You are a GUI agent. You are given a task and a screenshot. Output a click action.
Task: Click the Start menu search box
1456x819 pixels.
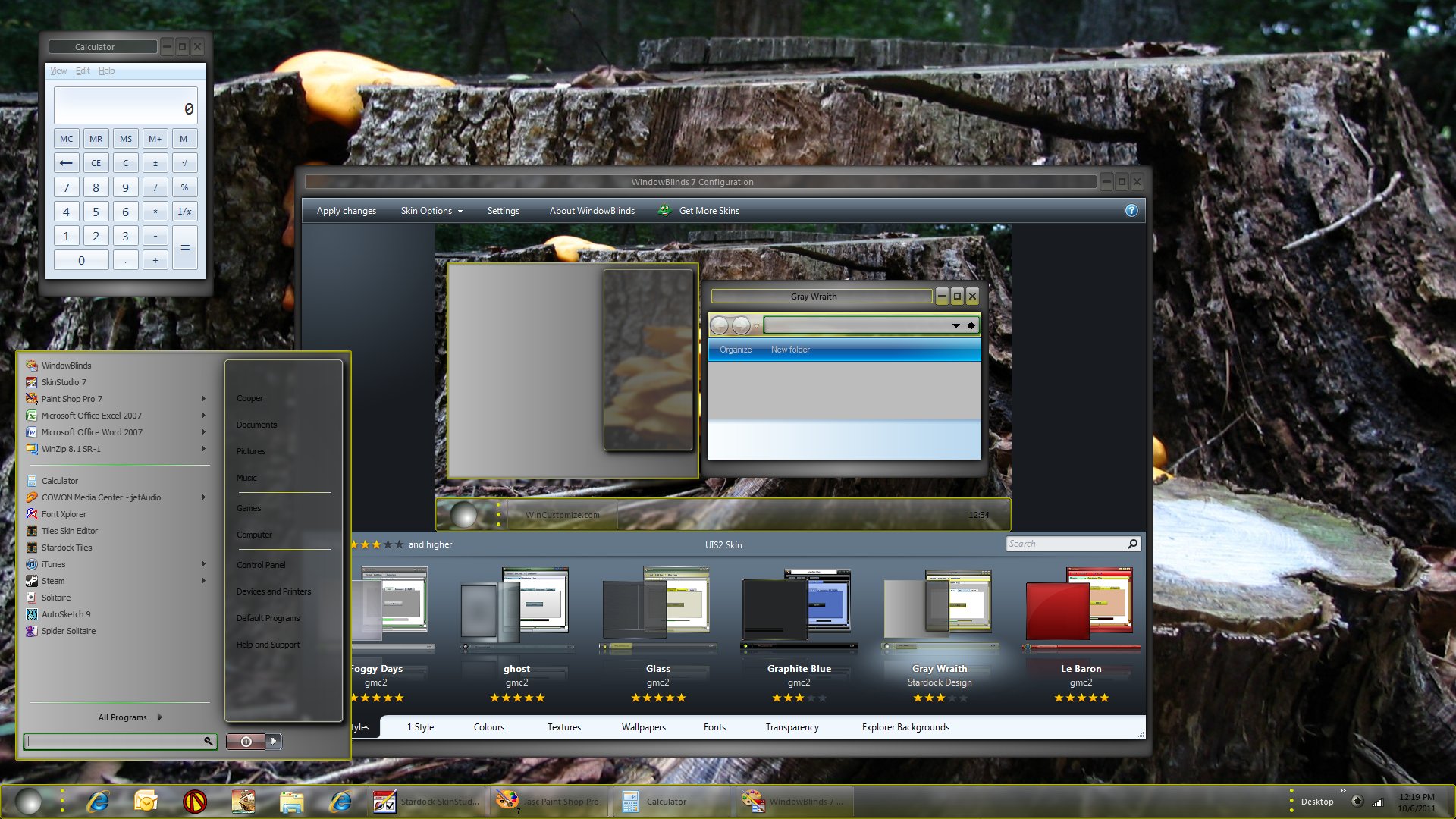(120, 742)
